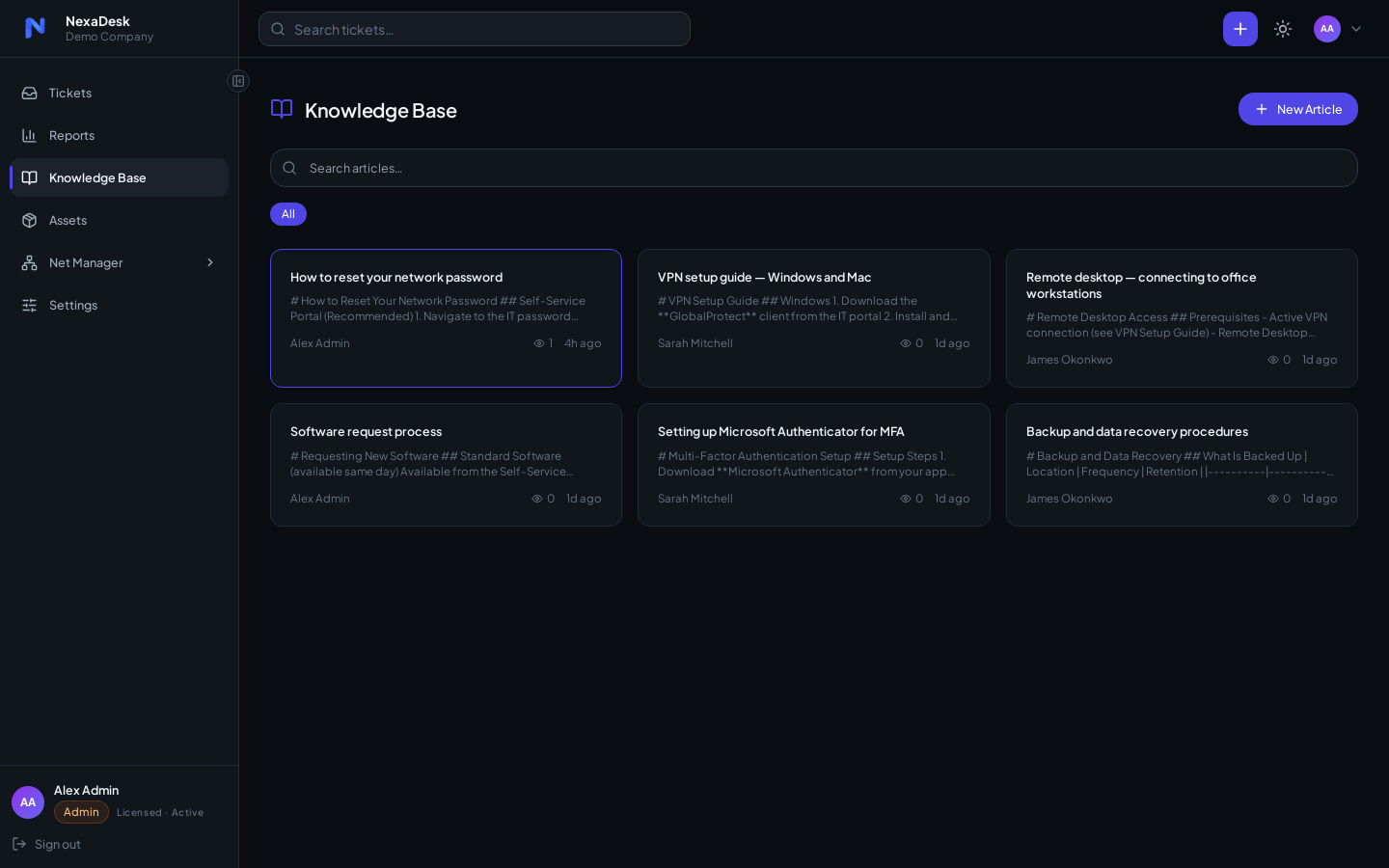This screenshot has height=868, width=1389.
Task: Click the Reports bar chart icon
Action: (x=30, y=135)
